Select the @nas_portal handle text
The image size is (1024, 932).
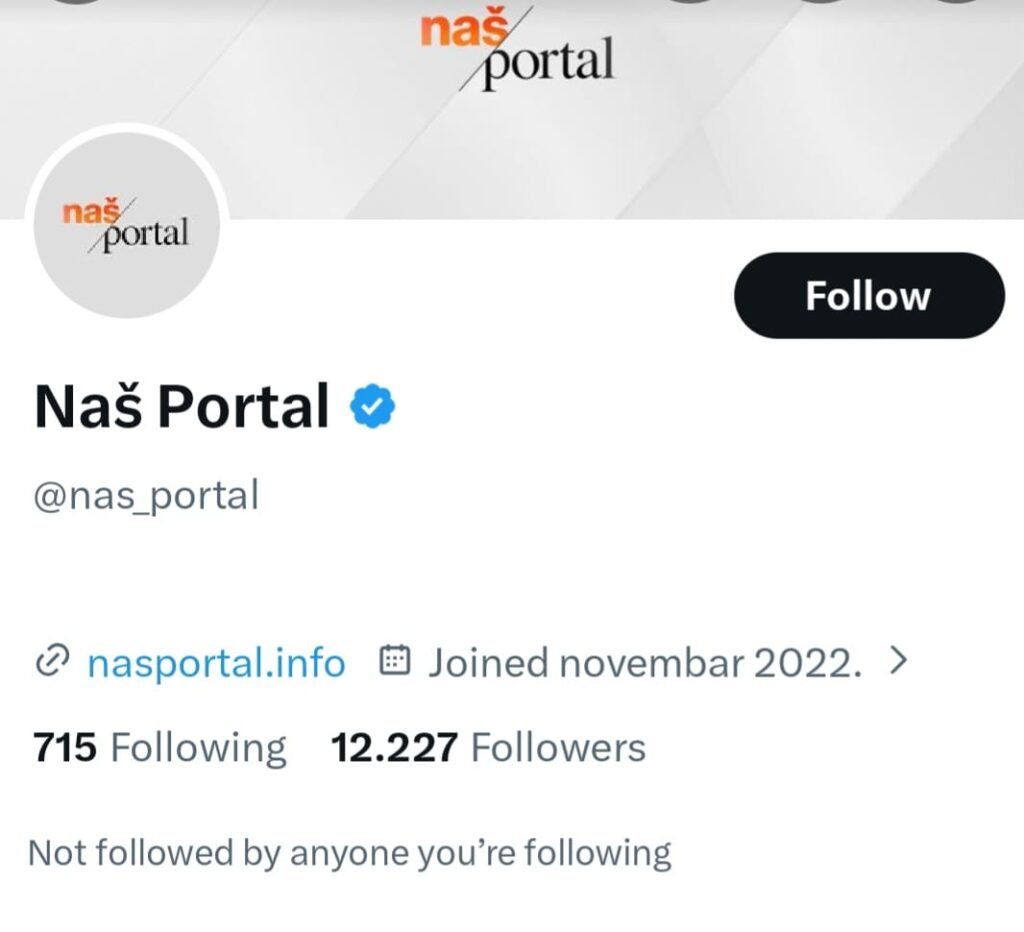[146, 495]
